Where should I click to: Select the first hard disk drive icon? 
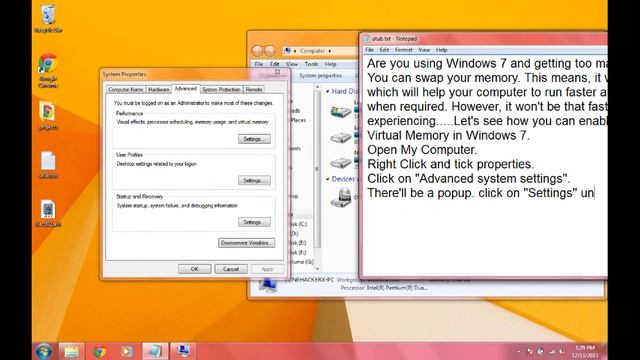click(x=341, y=111)
